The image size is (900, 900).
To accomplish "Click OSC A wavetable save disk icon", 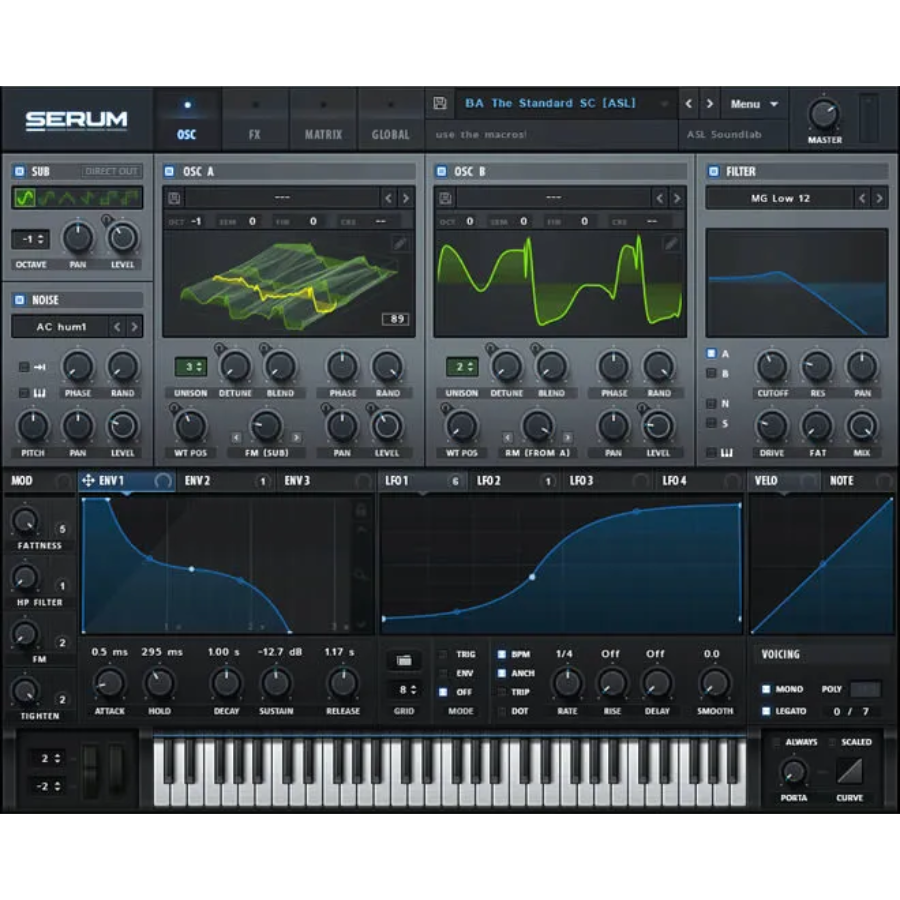I will [175, 198].
